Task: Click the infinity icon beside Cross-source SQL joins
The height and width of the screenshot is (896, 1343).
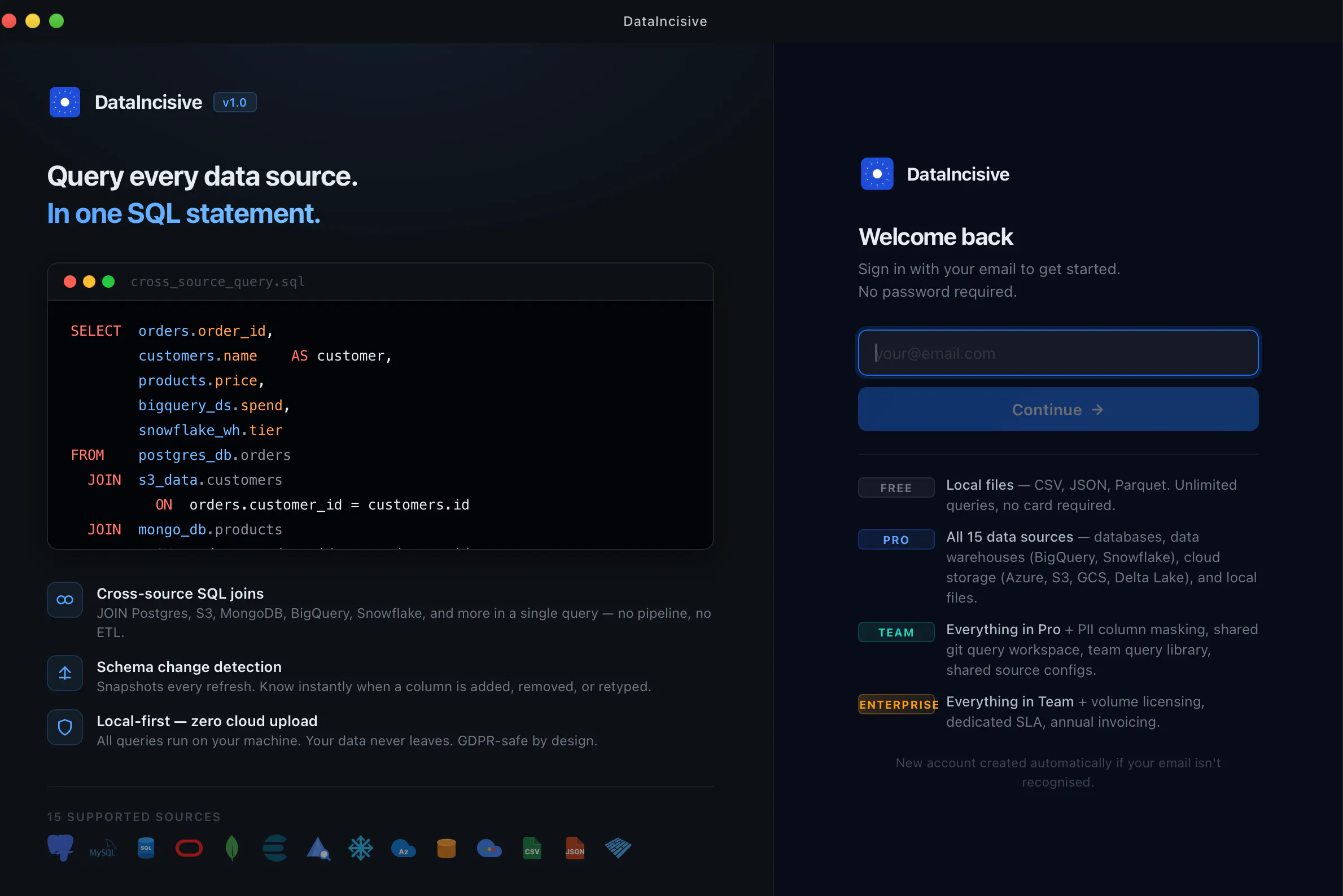Action: point(65,600)
